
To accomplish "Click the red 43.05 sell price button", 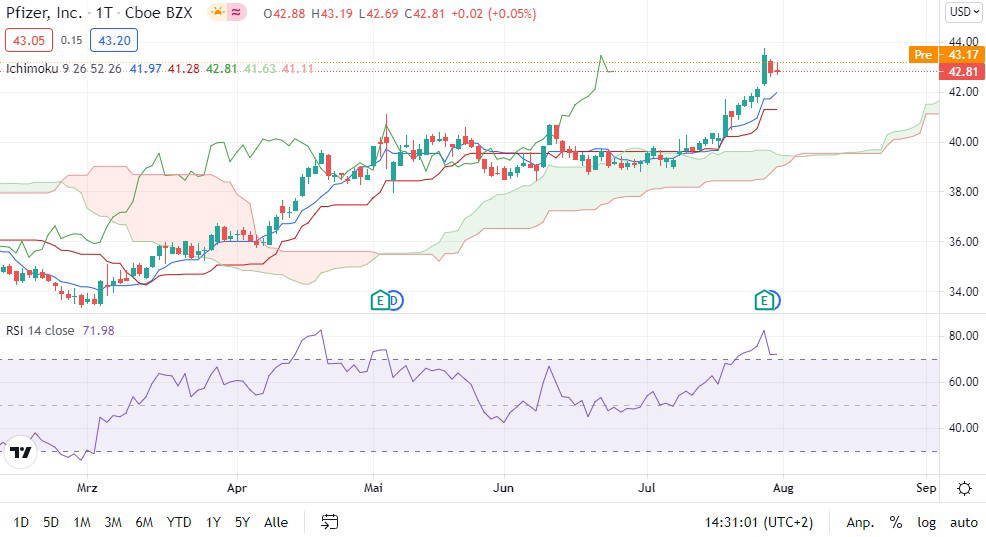I will click(x=29, y=40).
